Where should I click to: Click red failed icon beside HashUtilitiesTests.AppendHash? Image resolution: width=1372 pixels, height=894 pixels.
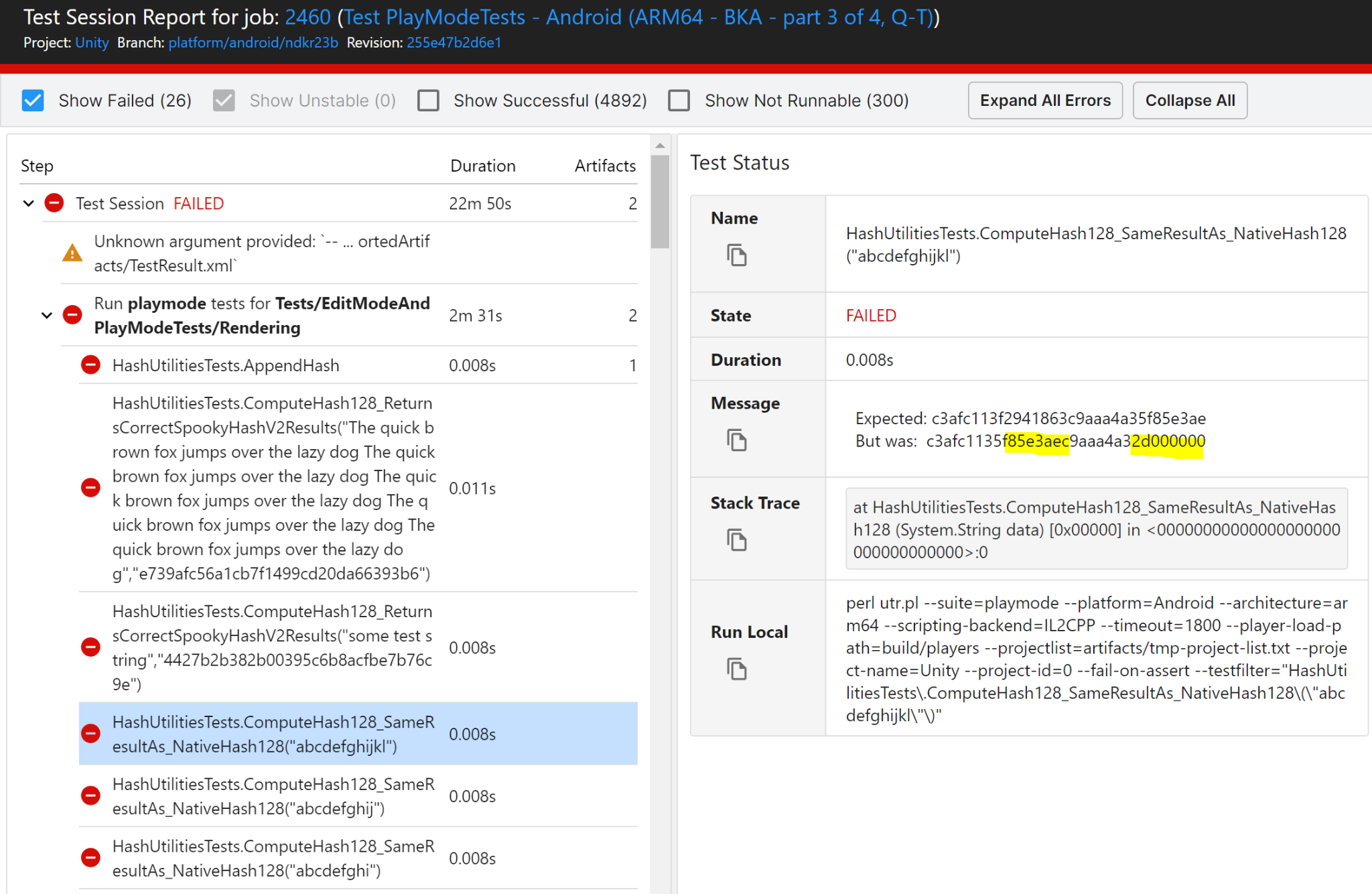(x=90, y=365)
